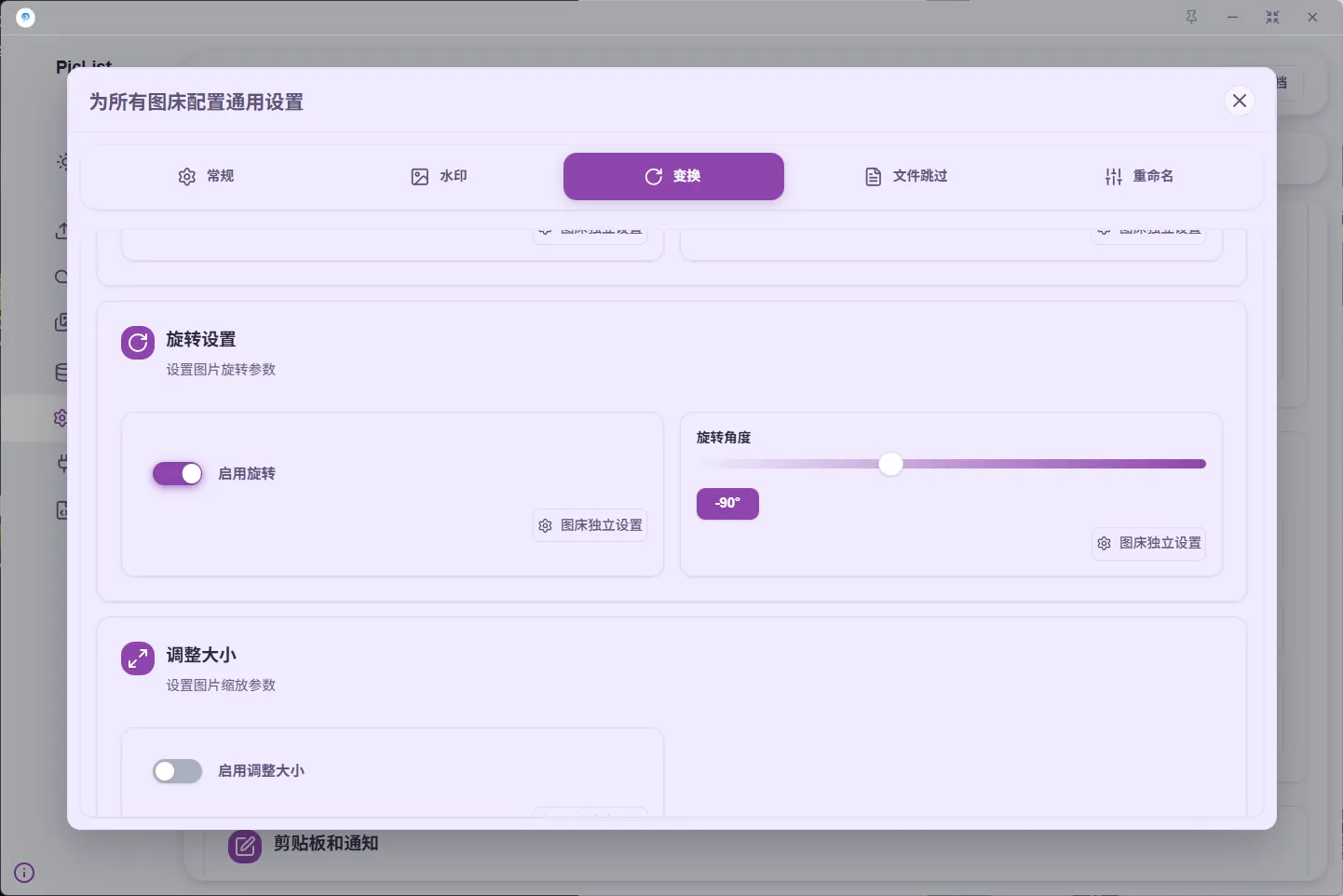Click right end of 旋转角度 slider track

tap(1201, 464)
